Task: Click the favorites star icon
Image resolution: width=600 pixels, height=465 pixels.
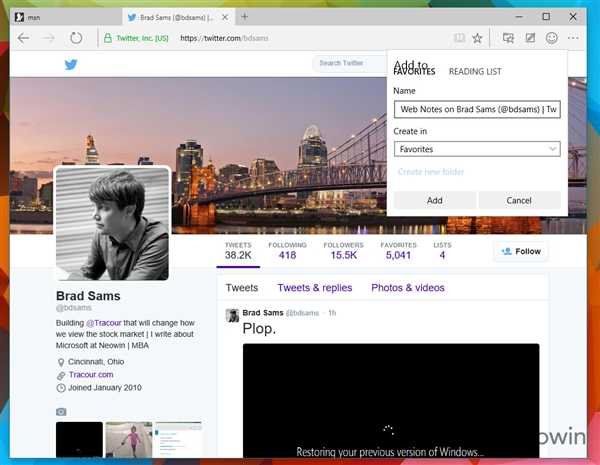Action: point(478,38)
